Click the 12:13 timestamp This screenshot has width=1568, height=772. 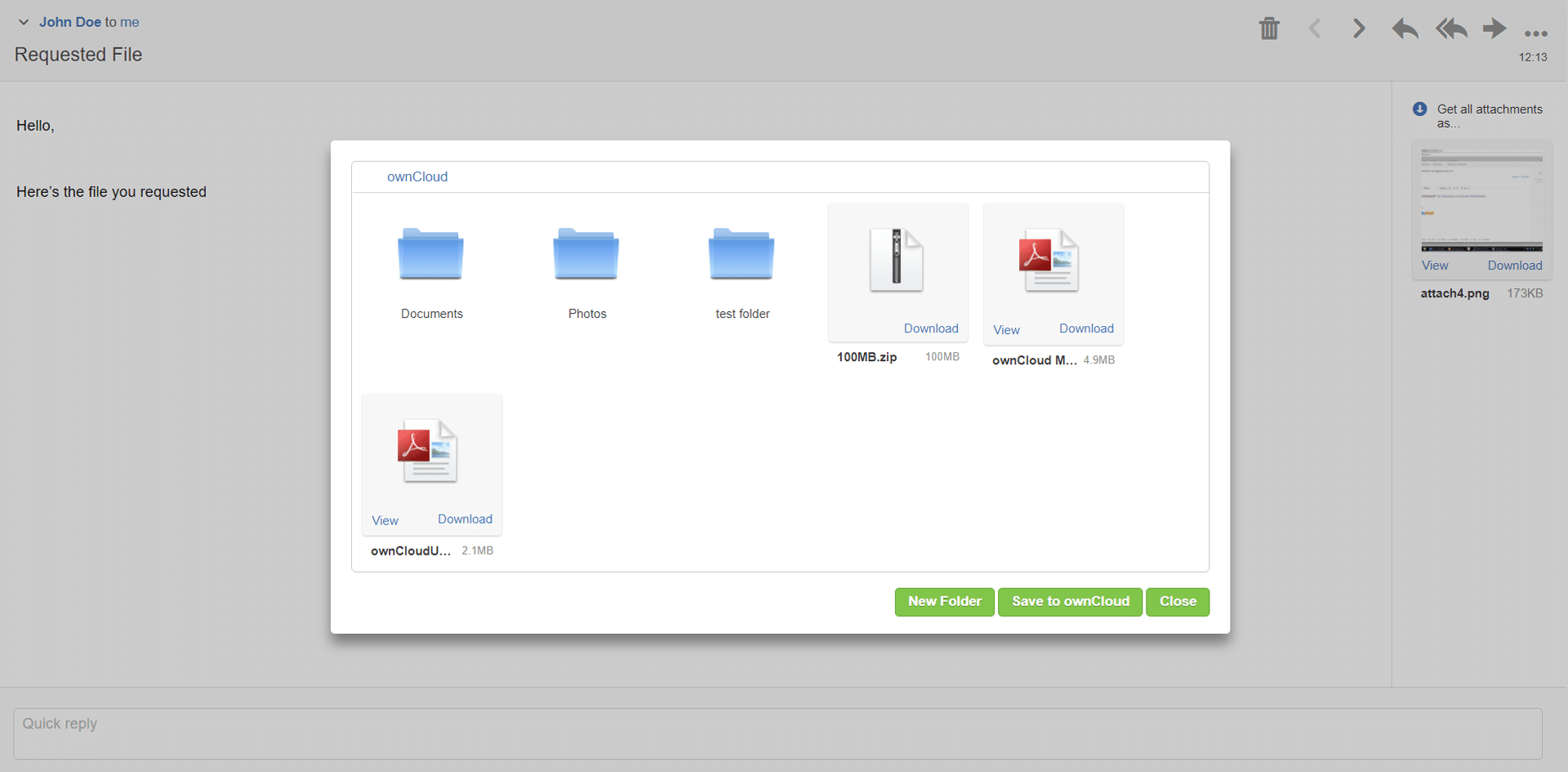tap(1533, 57)
